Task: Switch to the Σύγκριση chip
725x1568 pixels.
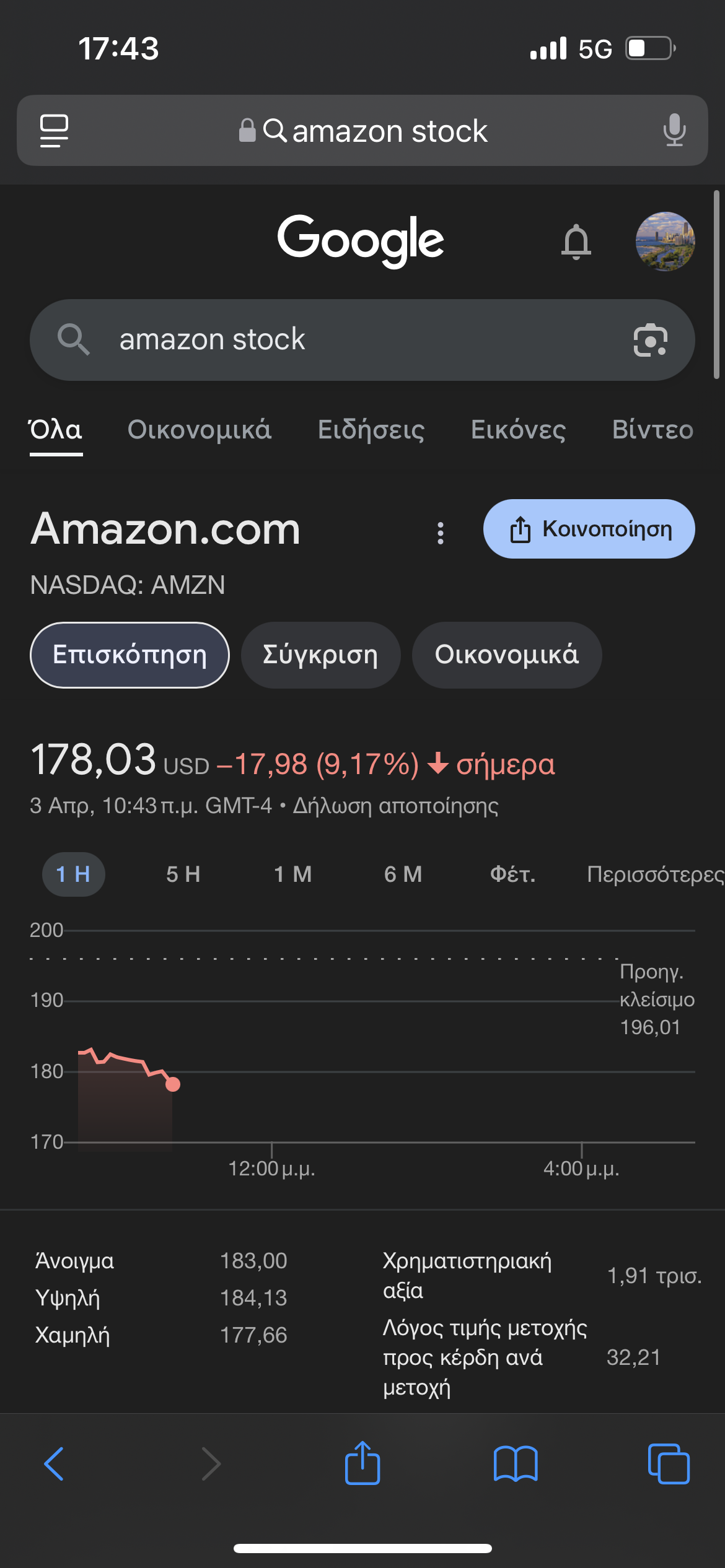Action: pyautogui.click(x=320, y=655)
